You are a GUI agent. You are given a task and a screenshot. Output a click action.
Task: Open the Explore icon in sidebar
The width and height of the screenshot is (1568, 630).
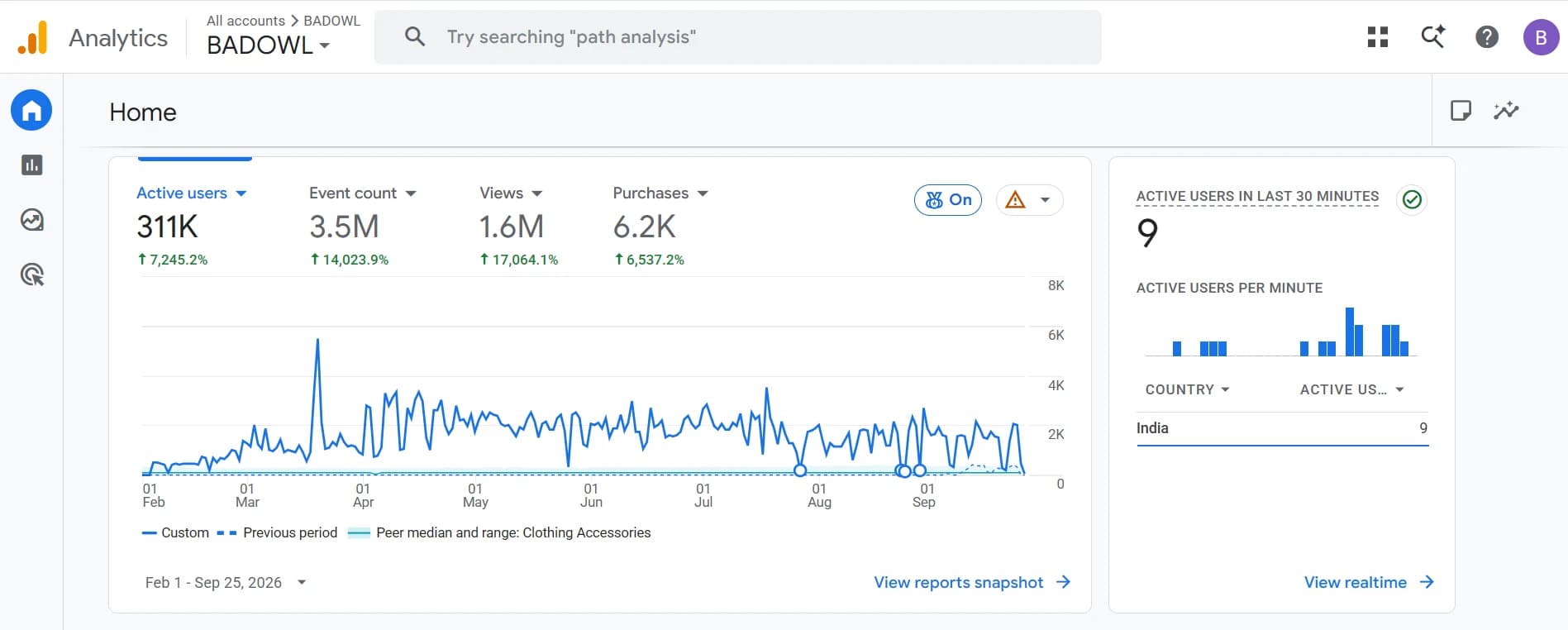[31, 220]
